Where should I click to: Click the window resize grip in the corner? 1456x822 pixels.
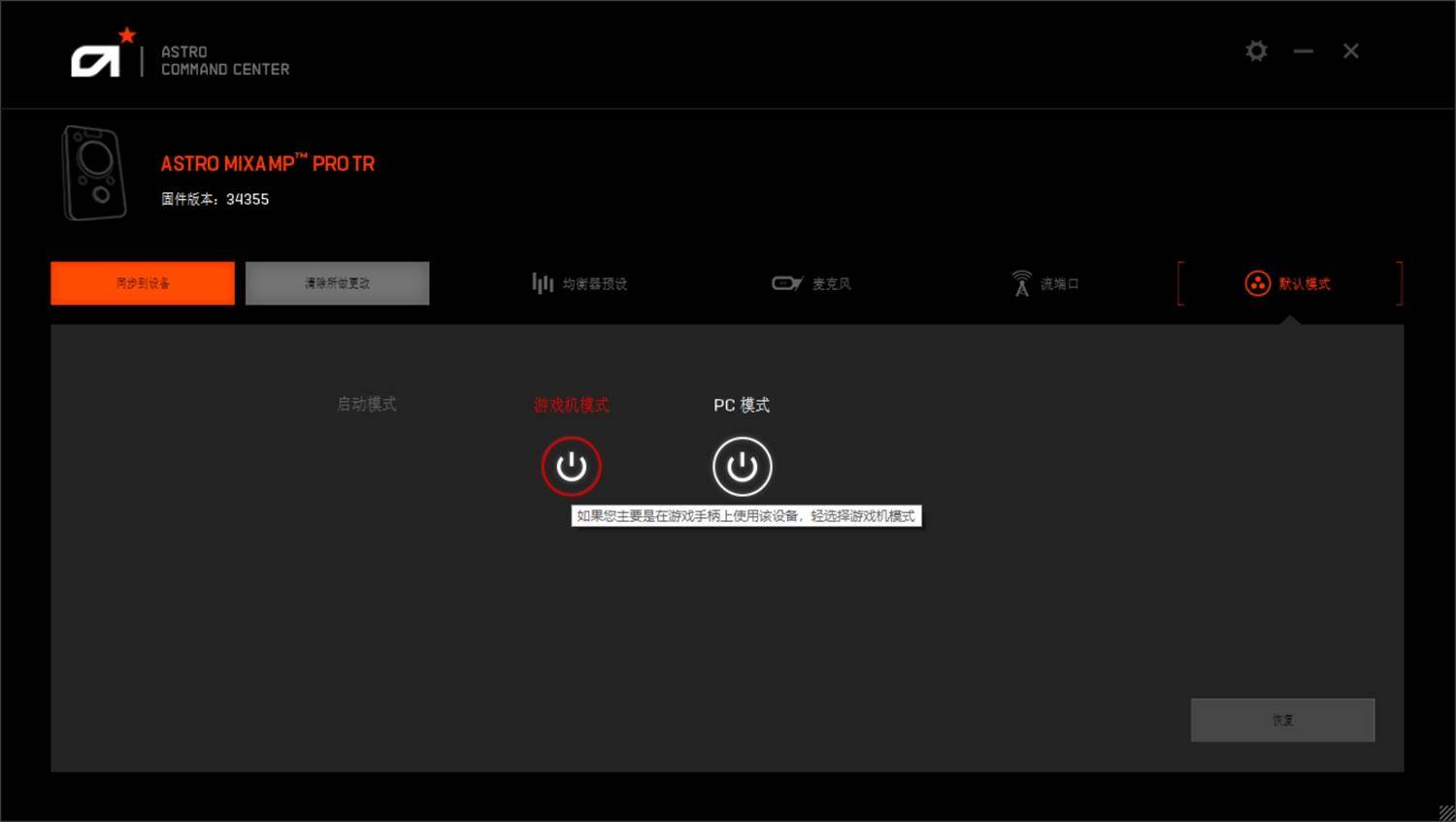(x=1445, y=811)
